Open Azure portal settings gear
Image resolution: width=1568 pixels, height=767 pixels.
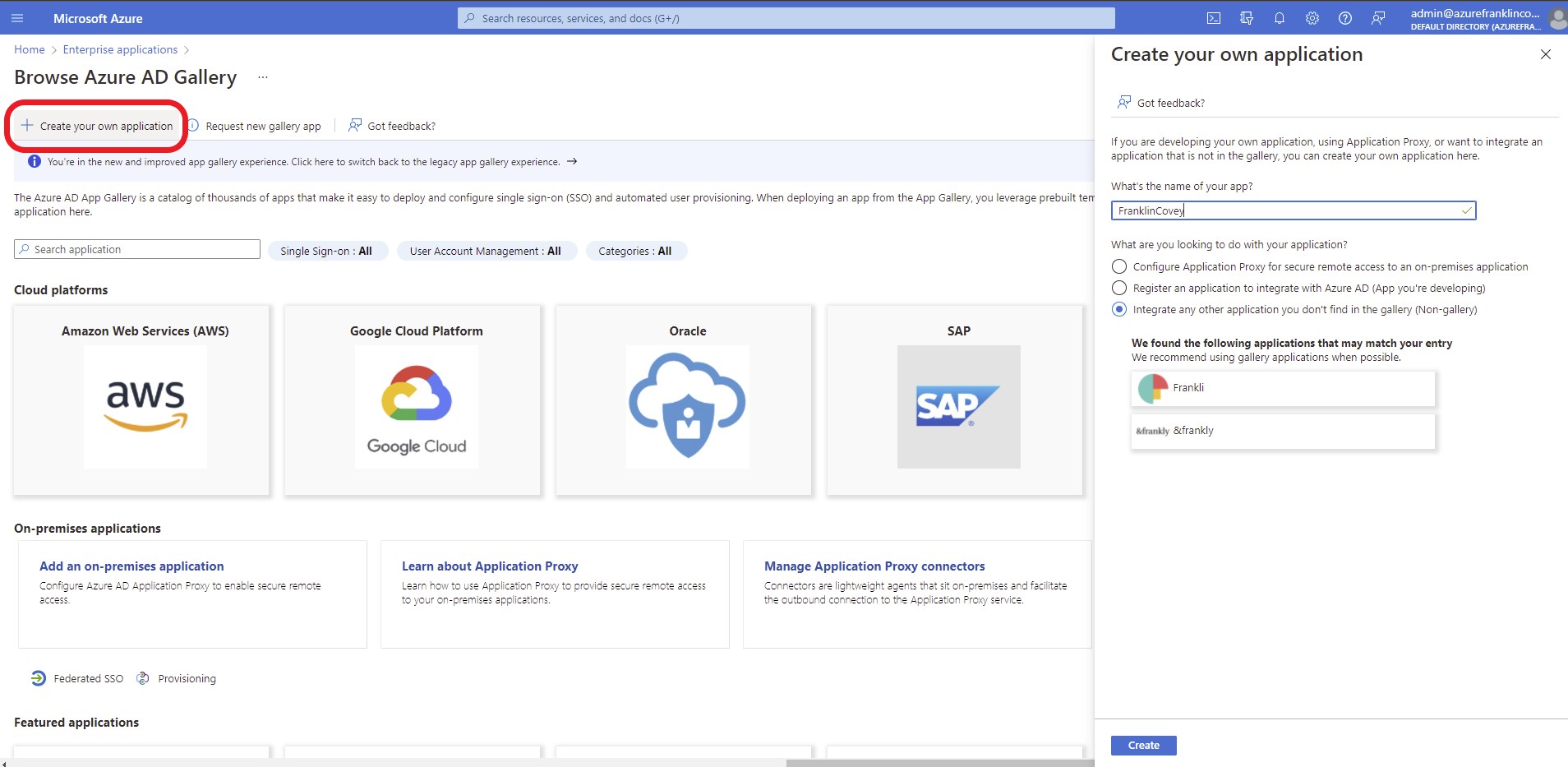(x=1312, y=17)
